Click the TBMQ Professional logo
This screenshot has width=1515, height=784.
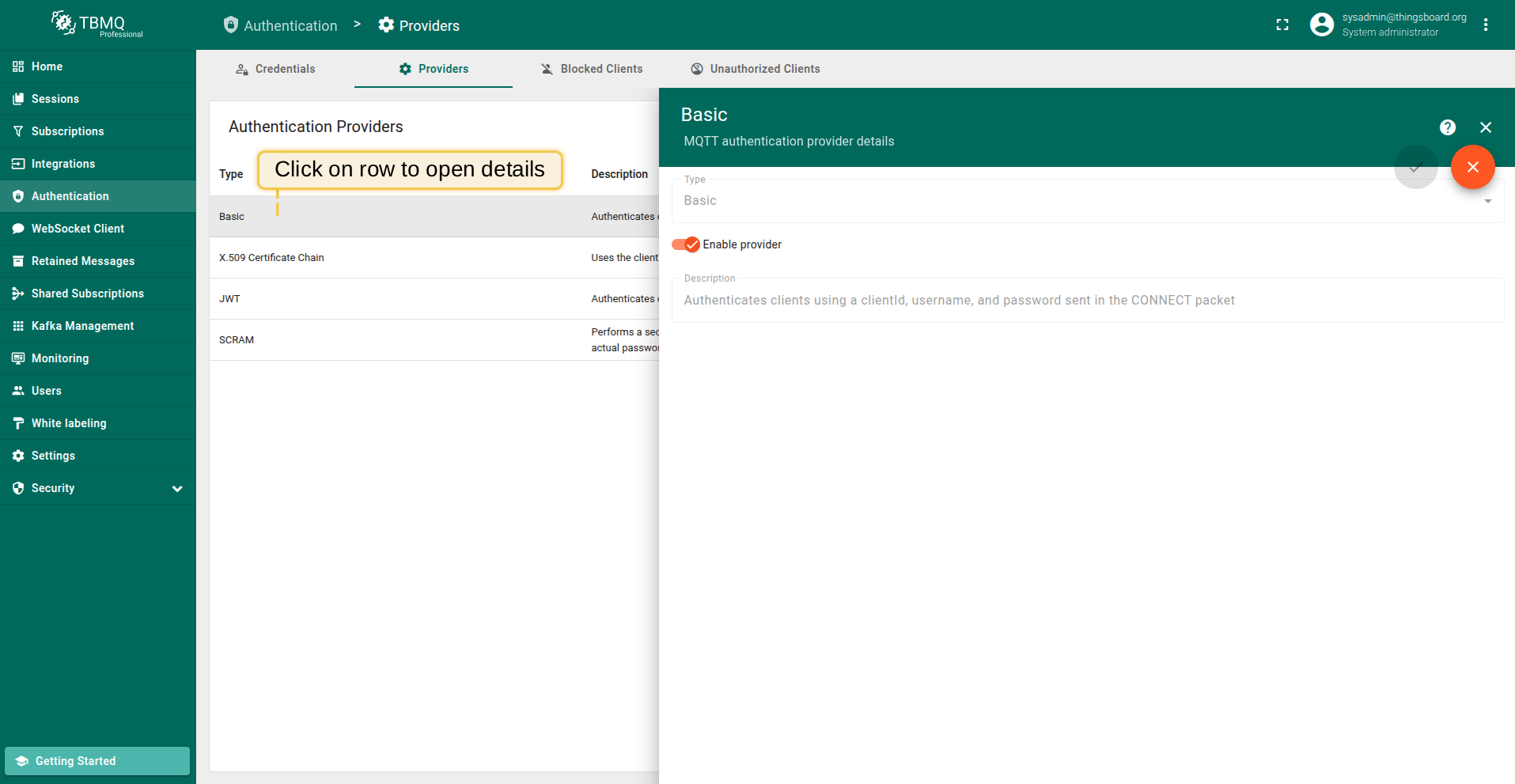click(97, 25)
